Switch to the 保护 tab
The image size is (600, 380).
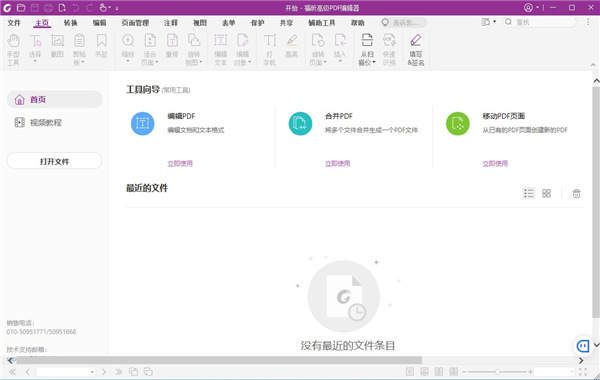(x=258, y=23)
